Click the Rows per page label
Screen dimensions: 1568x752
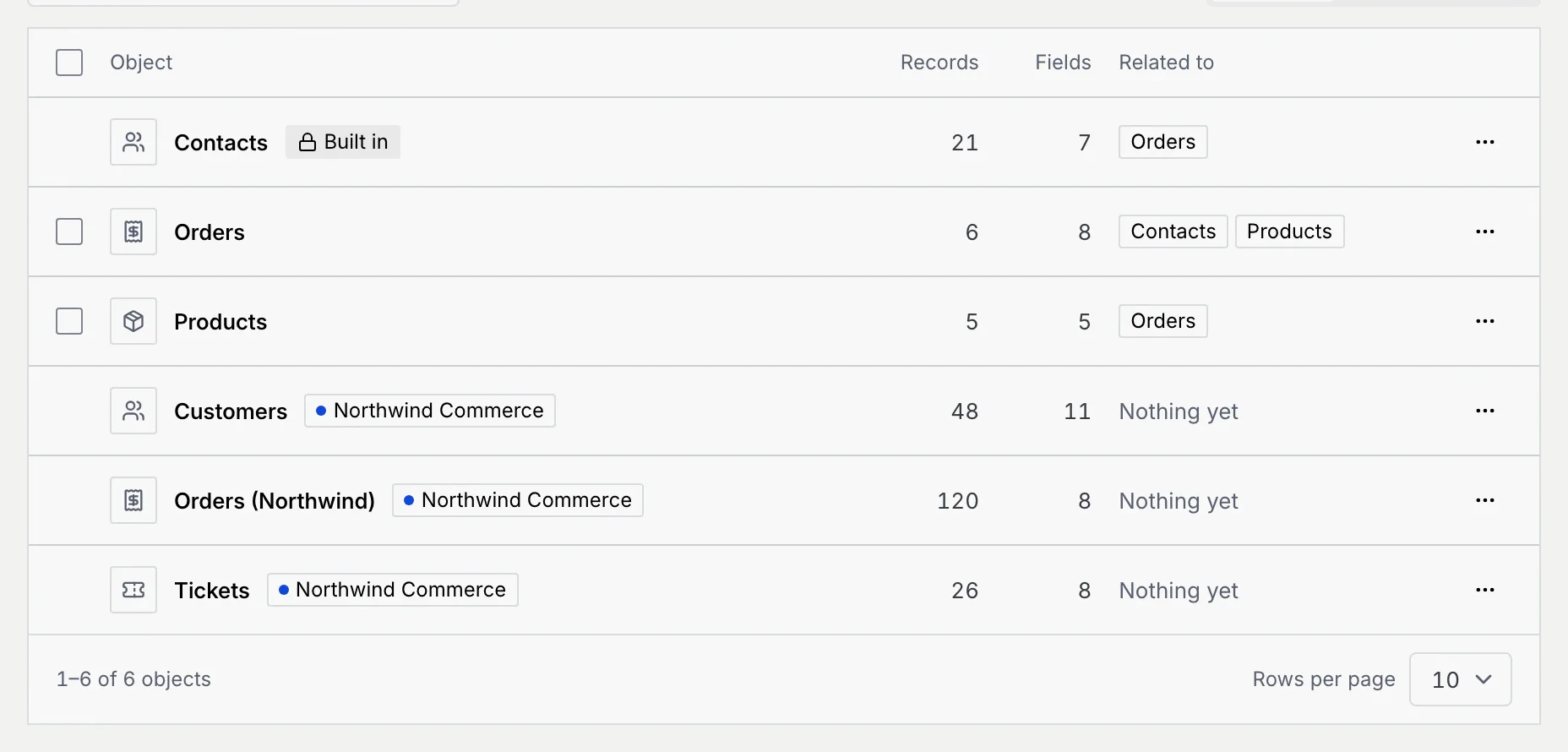coord(1324,679)
